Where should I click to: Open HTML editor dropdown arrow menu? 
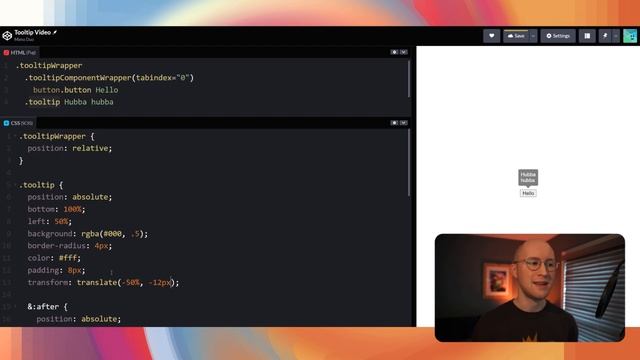tap(403, 52)
